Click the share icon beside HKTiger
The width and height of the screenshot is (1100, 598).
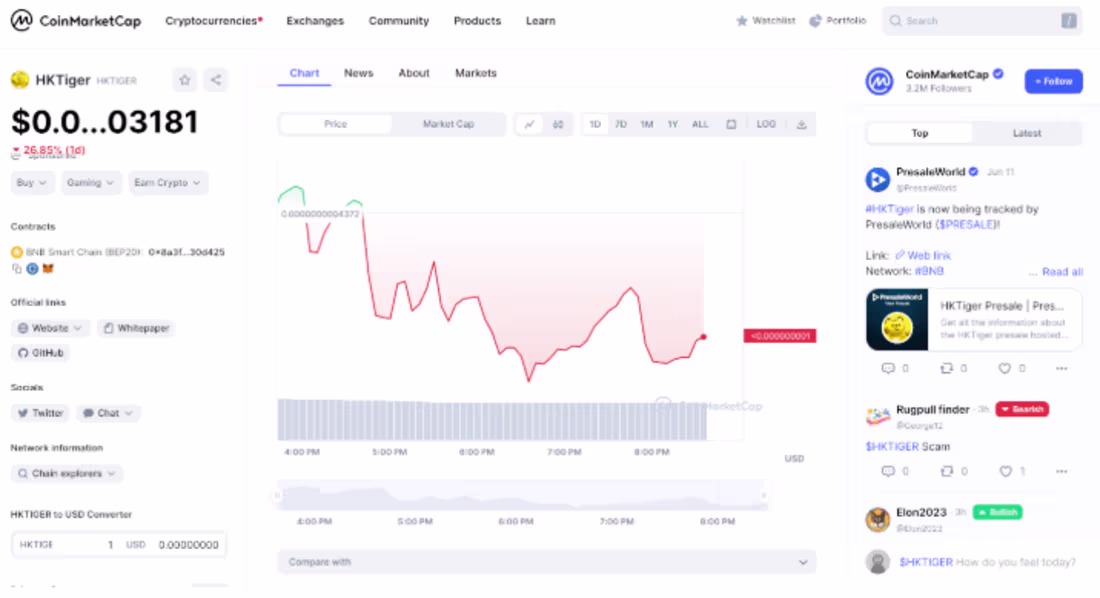point(216,80)
